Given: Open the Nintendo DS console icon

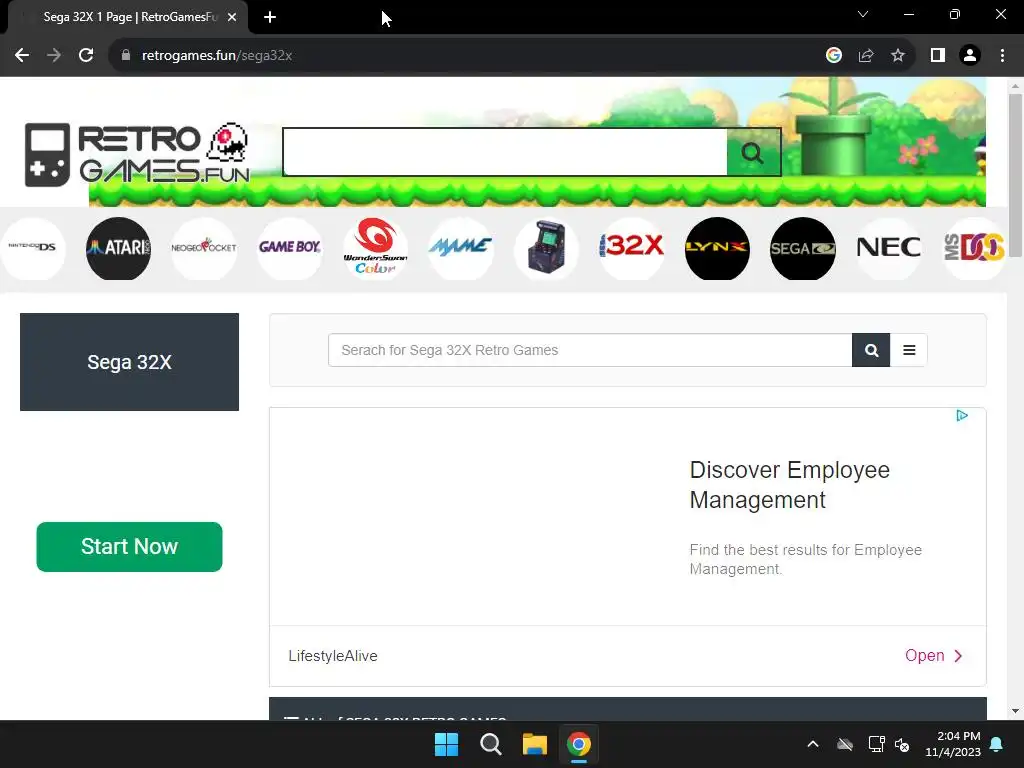Looking at the screenshot, I should (33, 249).
